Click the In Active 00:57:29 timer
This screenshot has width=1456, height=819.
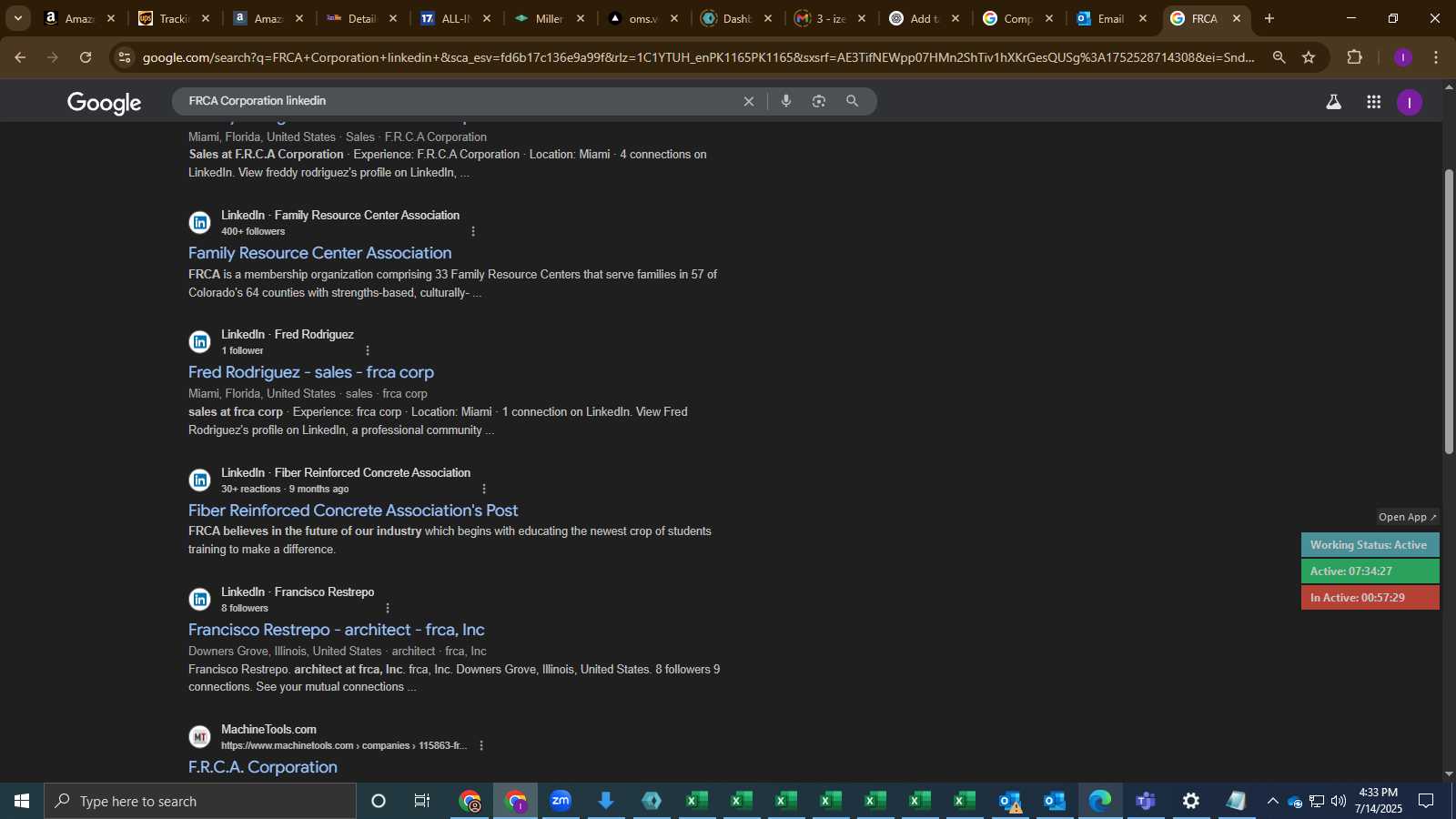click(x=1370, y=598)
